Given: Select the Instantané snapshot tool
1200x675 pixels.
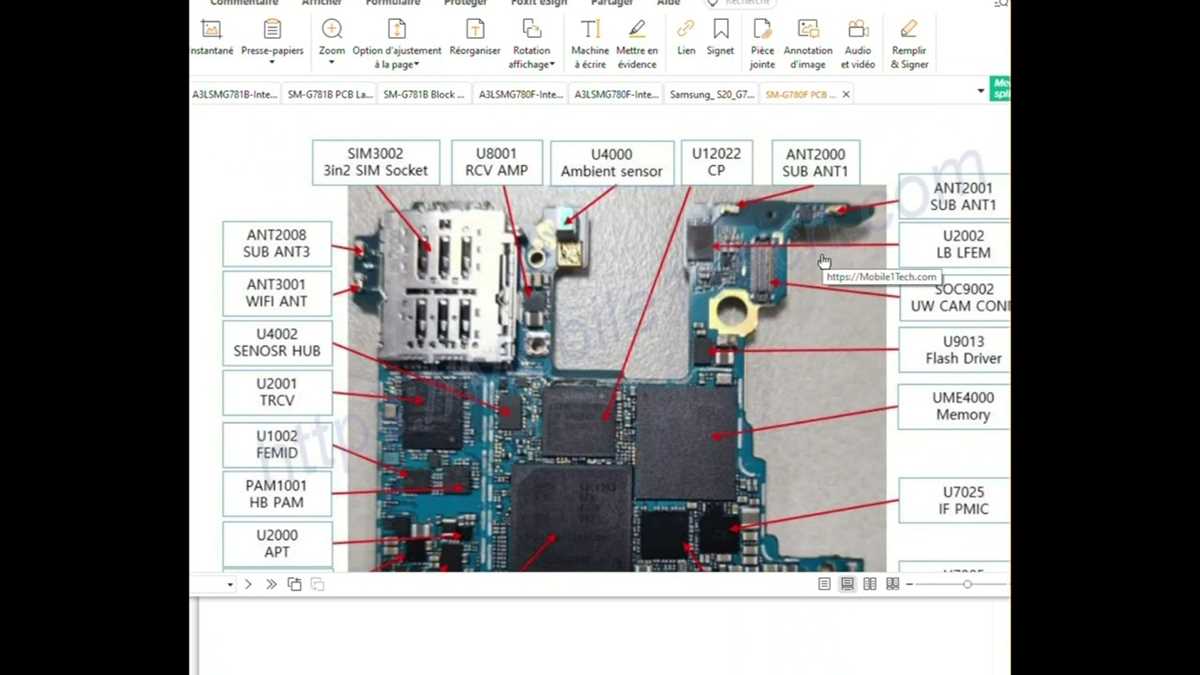Looking at the screenshot, I should [211, 38].
